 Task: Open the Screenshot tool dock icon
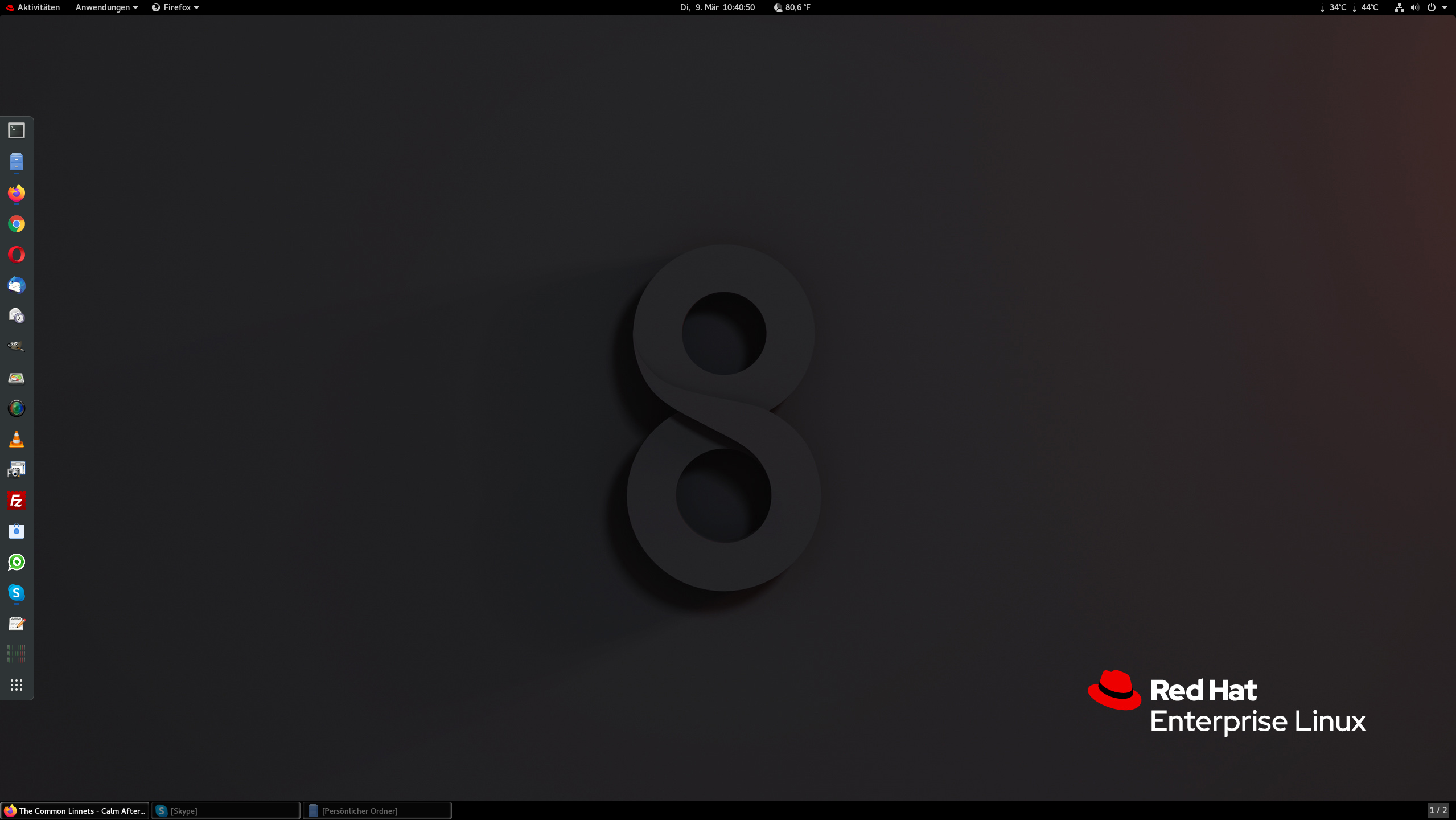[x=17, y=470]
